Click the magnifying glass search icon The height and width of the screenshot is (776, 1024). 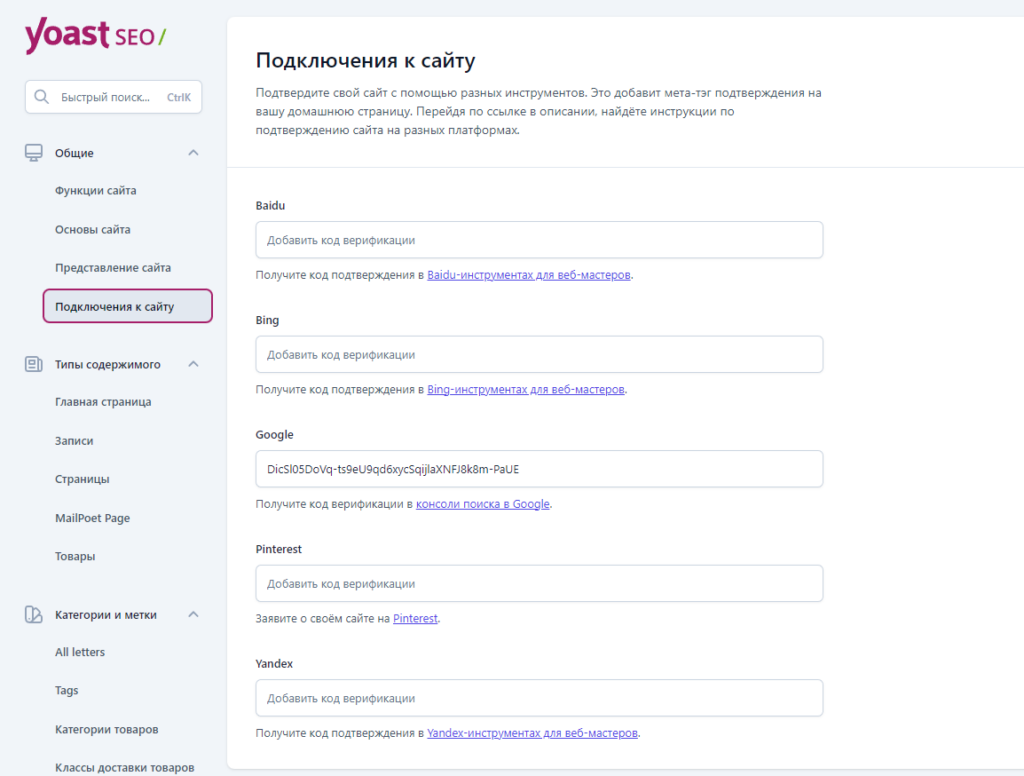pos(41,97)
